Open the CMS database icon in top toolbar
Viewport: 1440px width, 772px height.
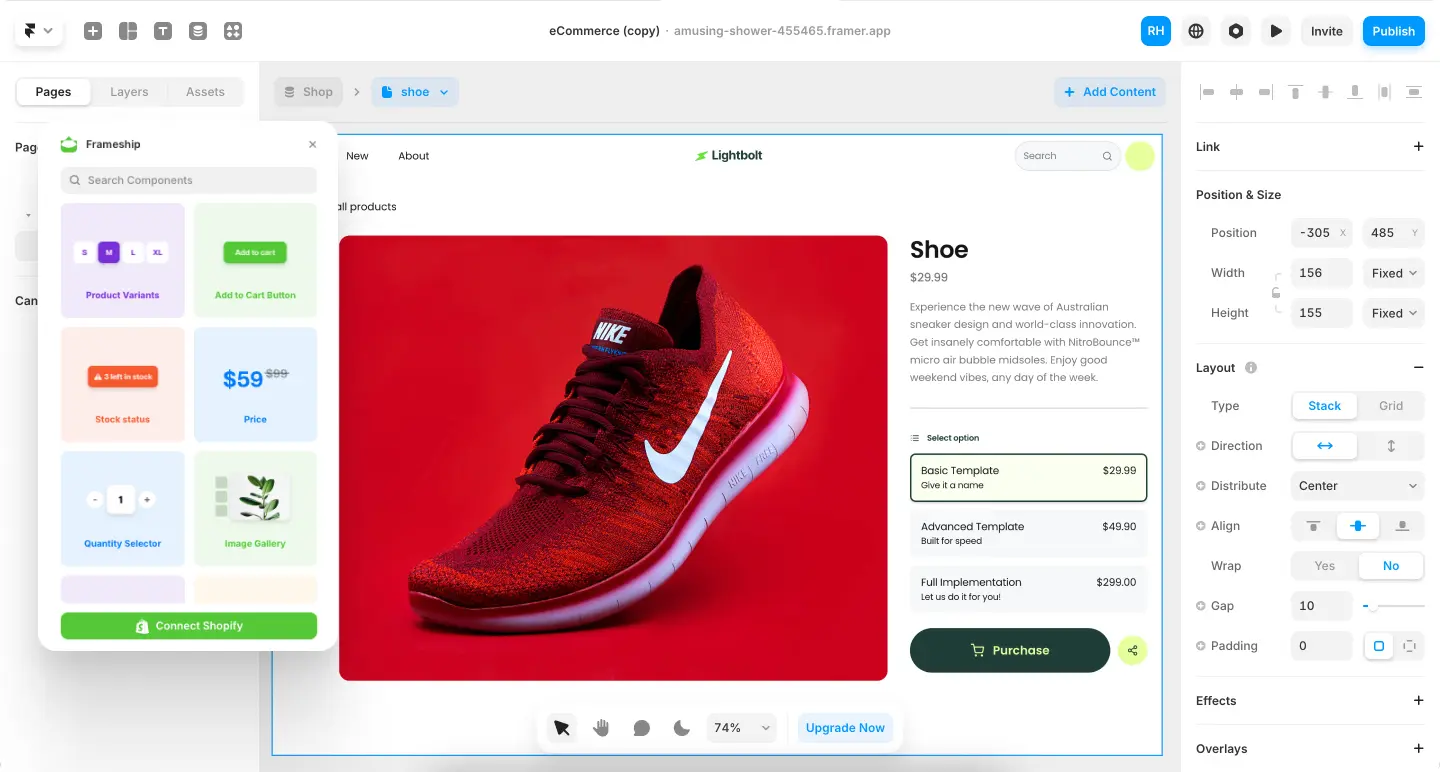click(x=198, y=31)
